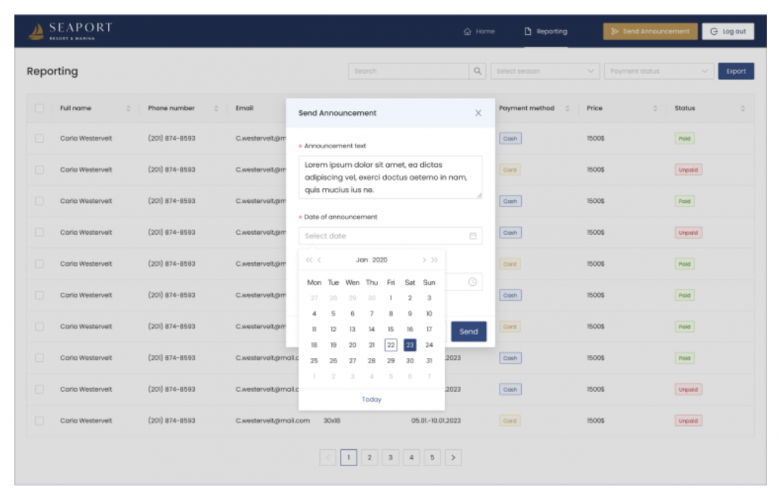Screen dimensions: 780x500
Task: Close the Send Announcement dialog
Action: click(478, 113)
